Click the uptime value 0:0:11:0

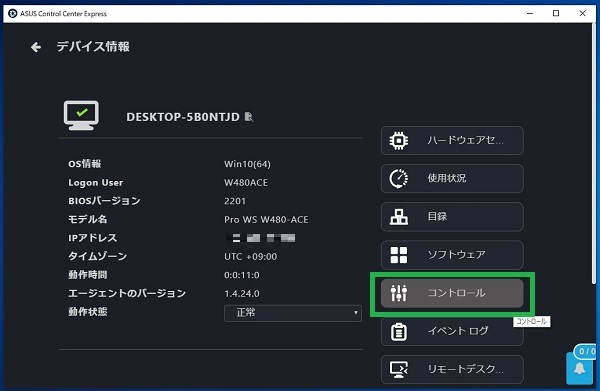click(x=241, y=275)
